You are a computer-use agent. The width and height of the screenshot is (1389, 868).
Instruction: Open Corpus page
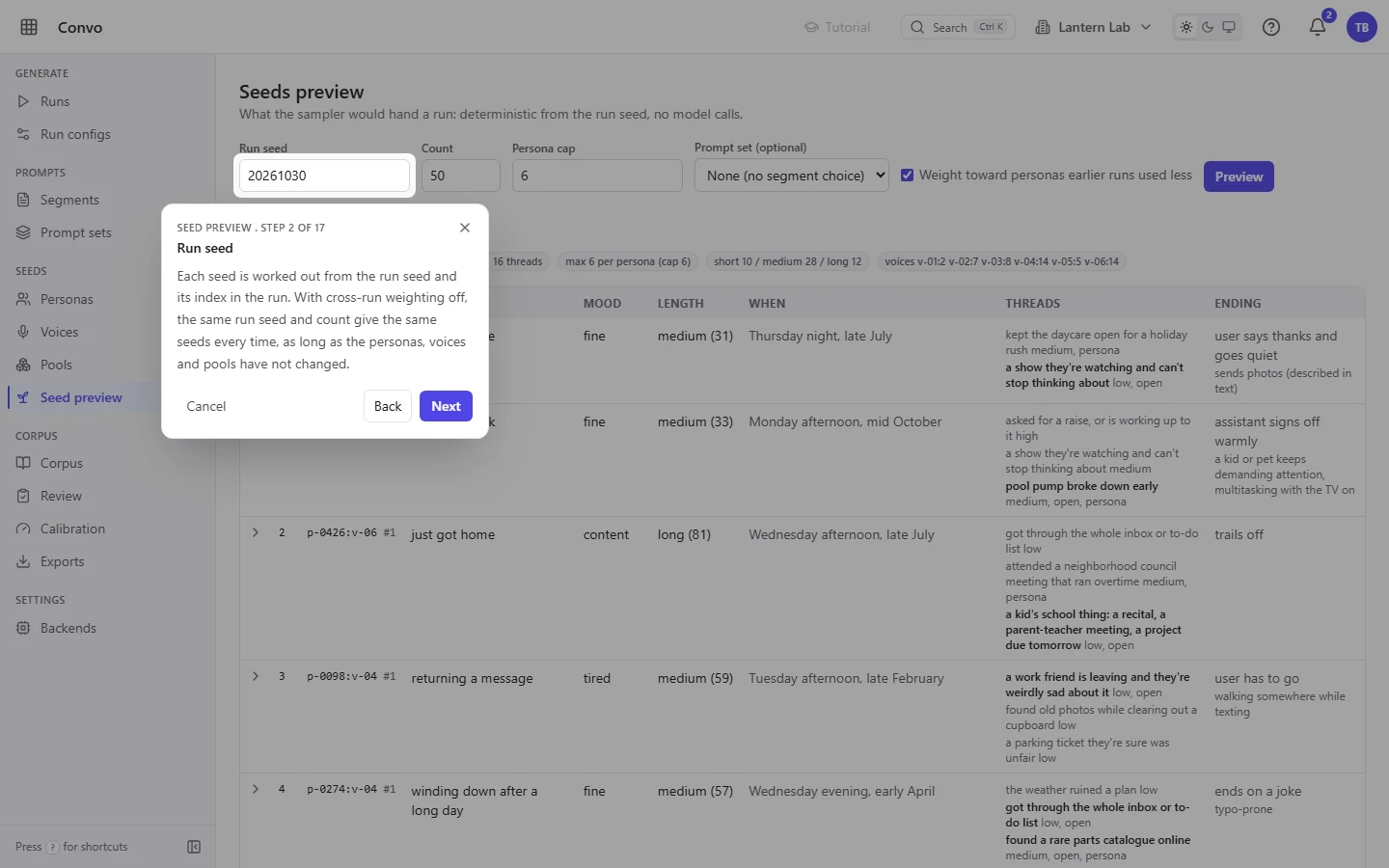click(107, 463)
